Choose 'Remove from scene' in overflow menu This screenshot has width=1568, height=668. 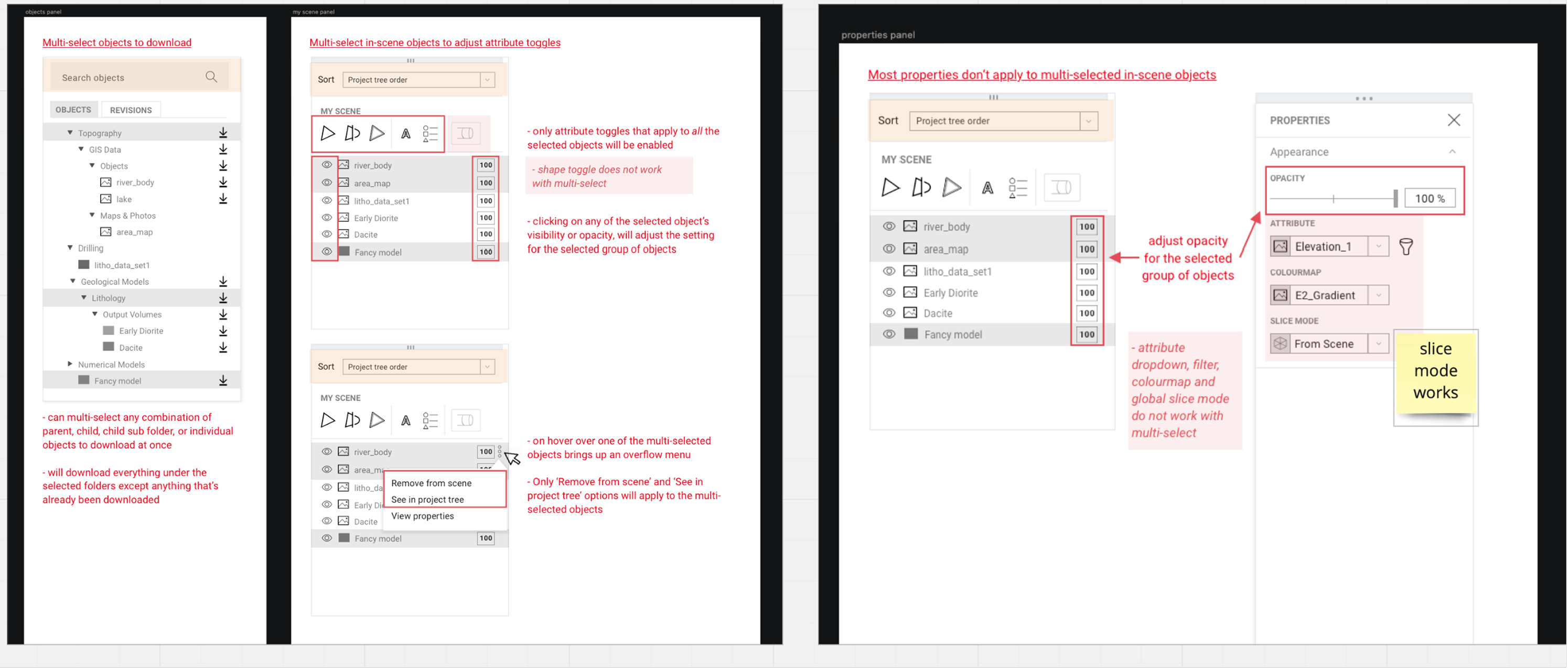click(x=431, y=483)
